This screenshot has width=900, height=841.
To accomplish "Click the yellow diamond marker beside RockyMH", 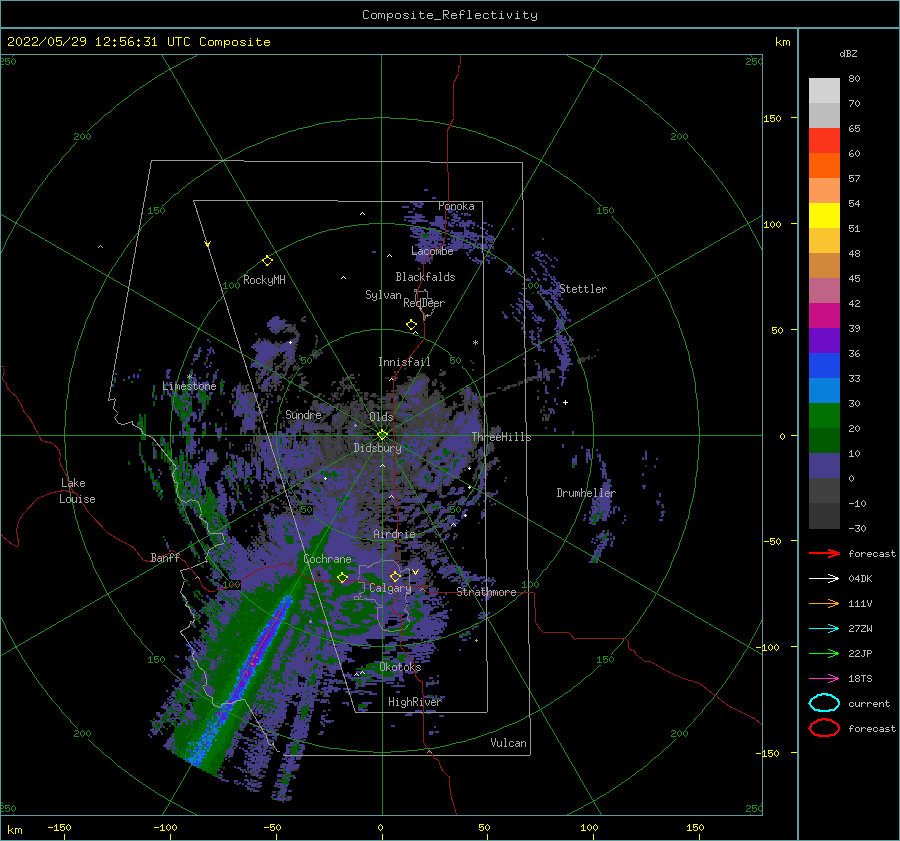I will pos(267,261).
